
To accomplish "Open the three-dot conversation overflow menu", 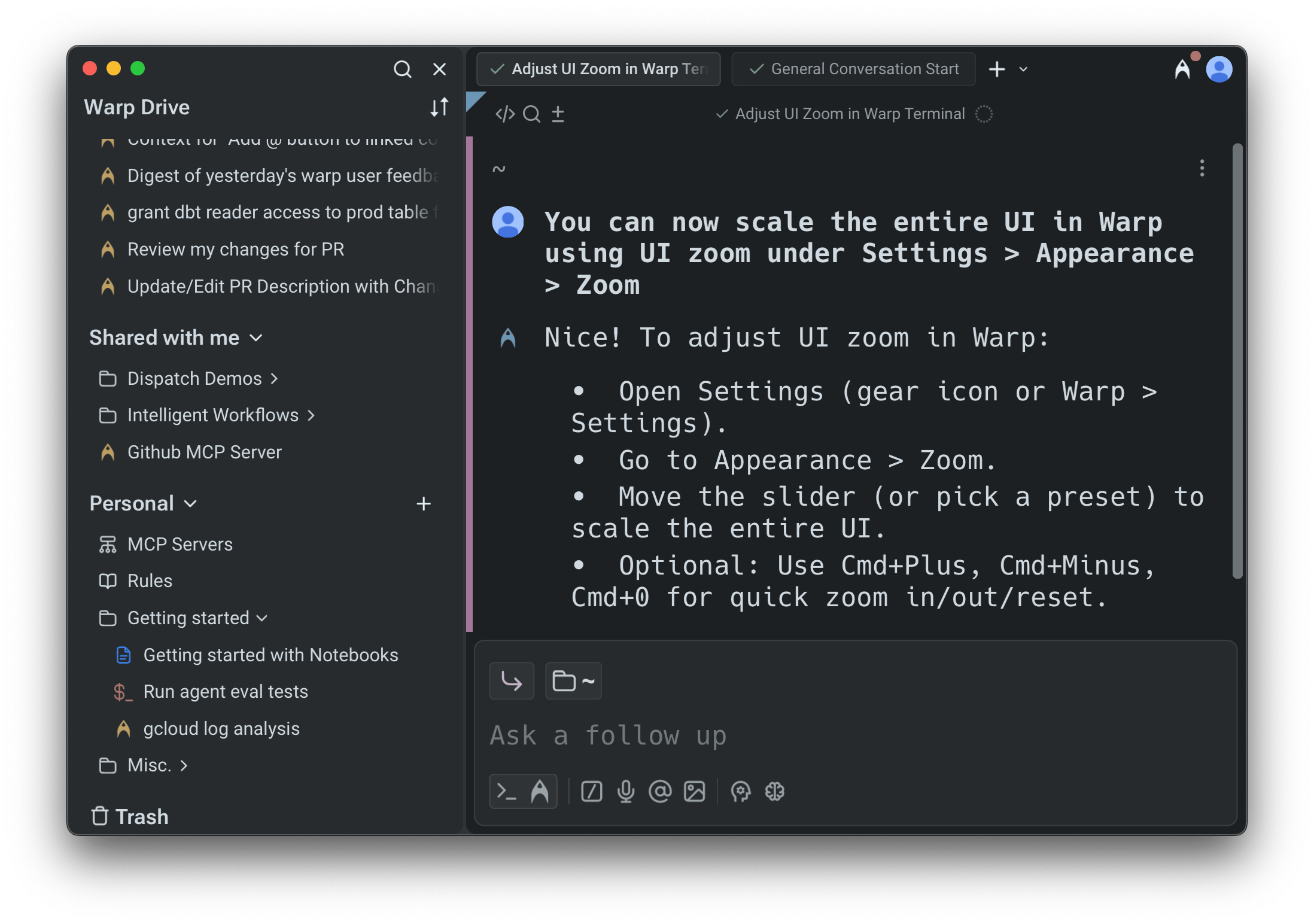I will (1202, 168).
